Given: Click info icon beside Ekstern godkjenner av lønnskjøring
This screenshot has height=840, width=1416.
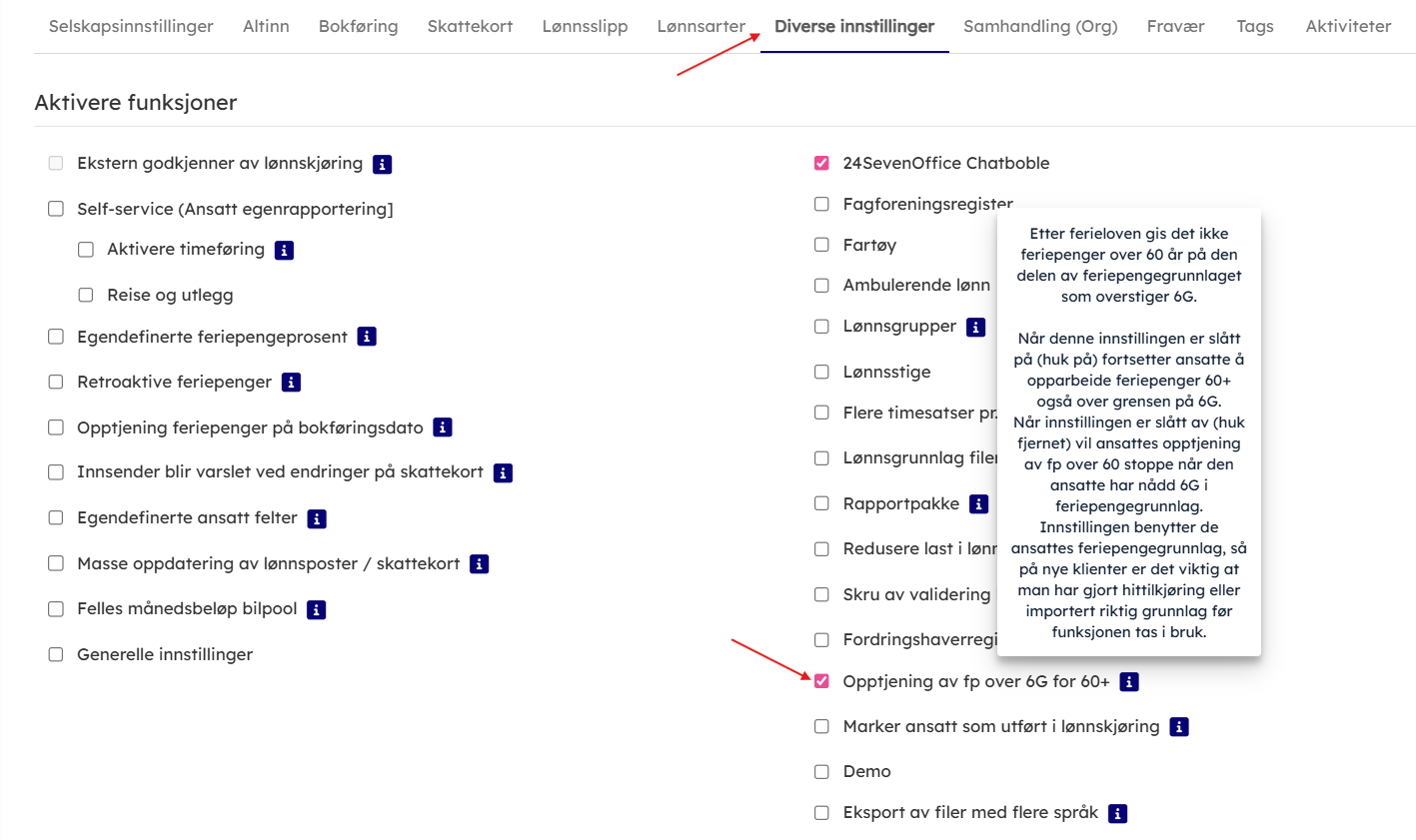Looking at the screenshot, I should pos(382,164).
